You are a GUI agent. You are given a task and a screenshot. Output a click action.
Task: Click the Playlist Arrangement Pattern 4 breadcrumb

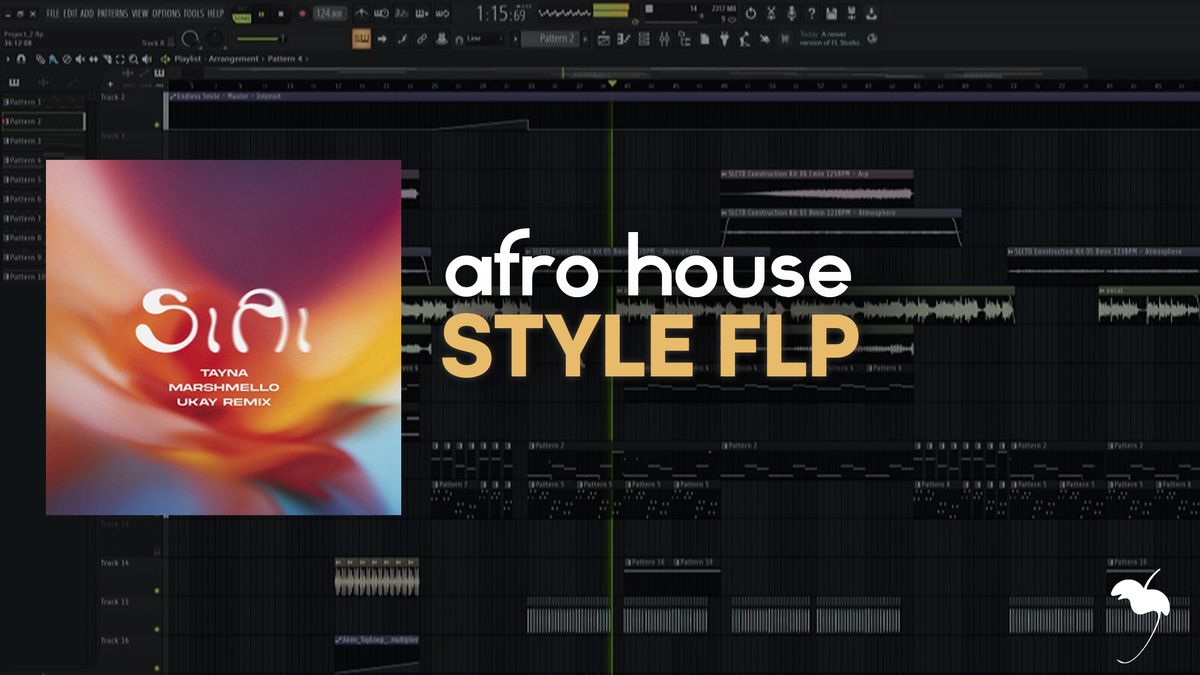pyautogui.click(x=238, y=59)
